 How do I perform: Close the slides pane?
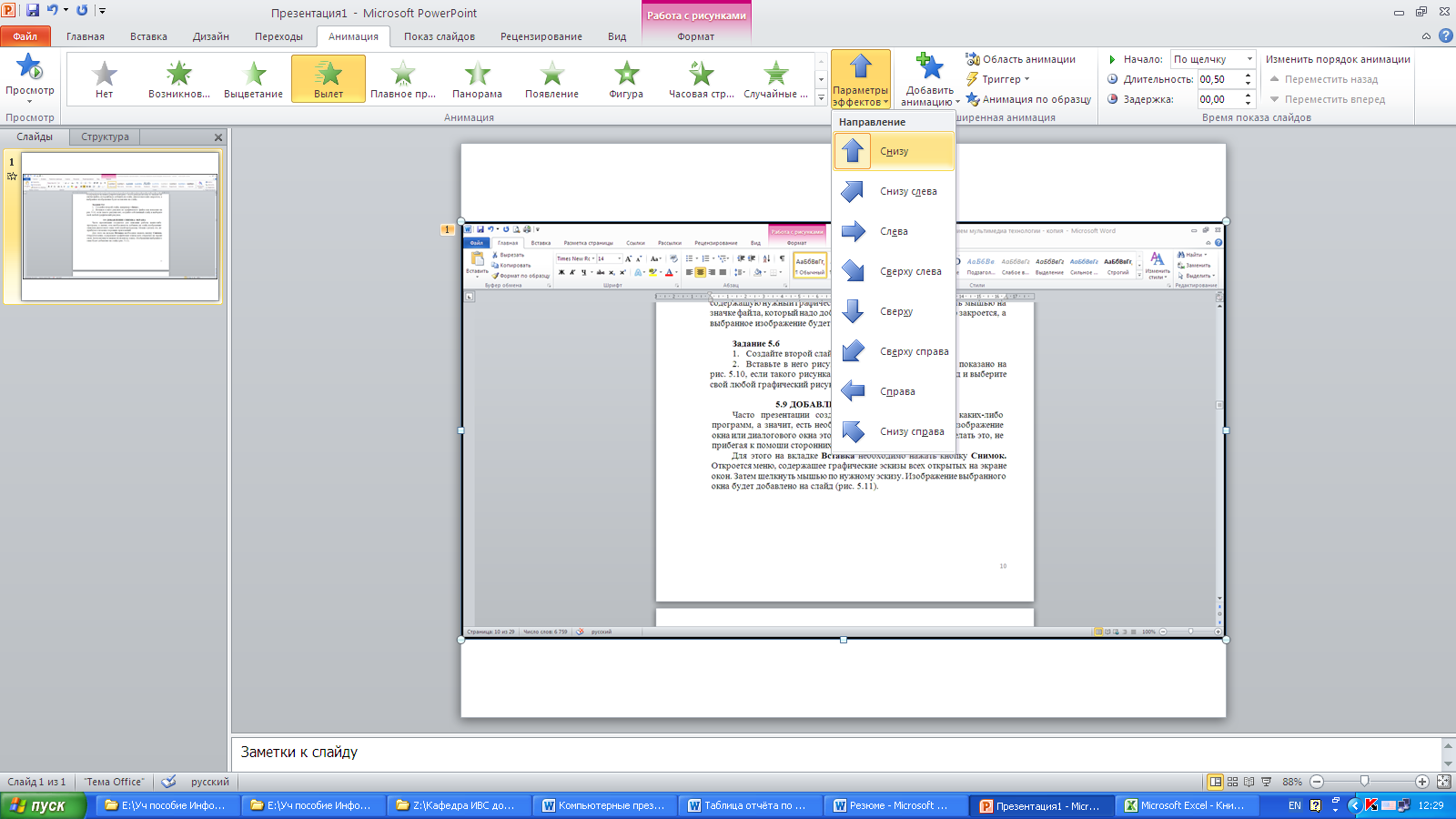(218, 137)
